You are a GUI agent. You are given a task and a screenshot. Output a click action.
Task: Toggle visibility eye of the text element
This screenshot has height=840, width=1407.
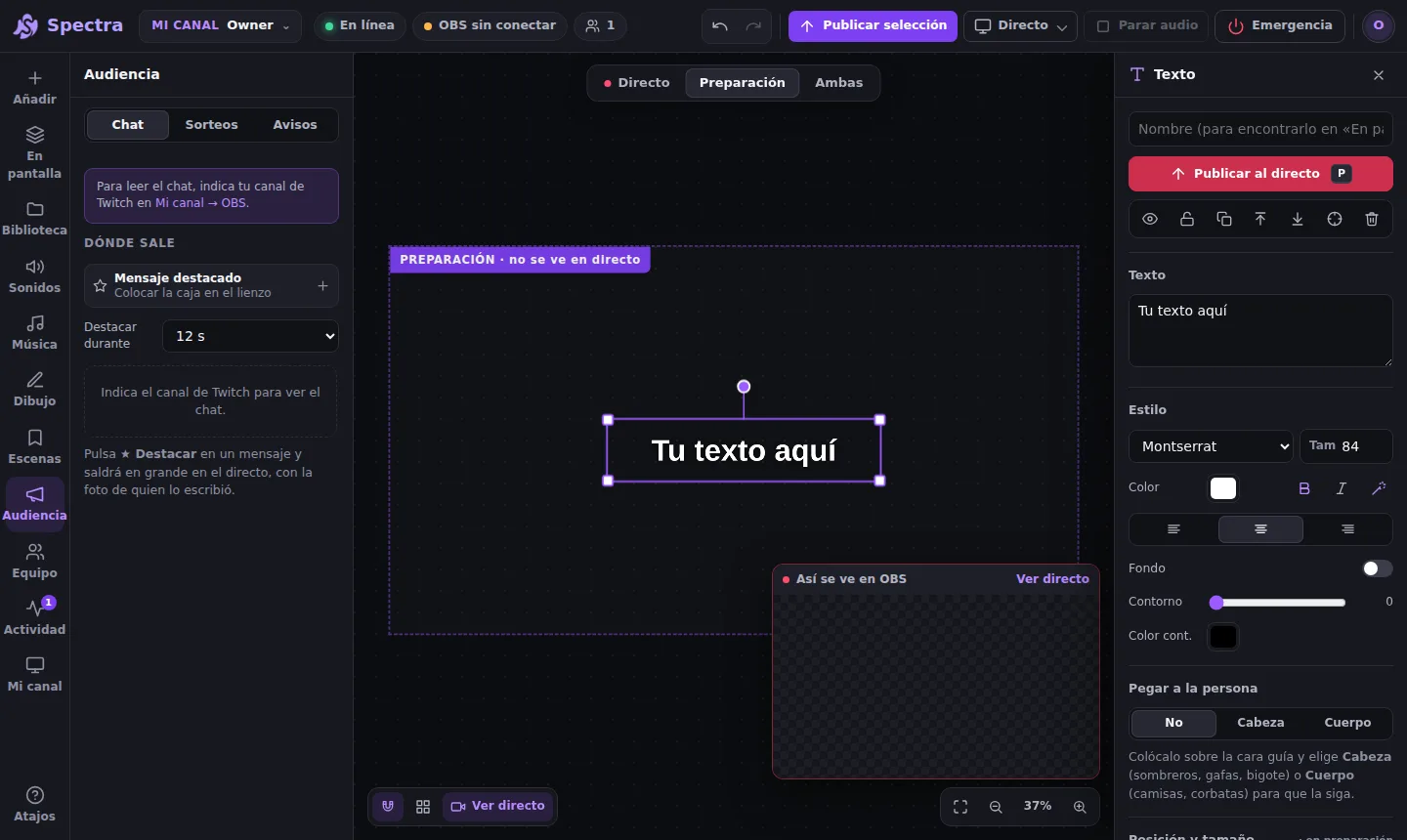tap(1150, 219)
